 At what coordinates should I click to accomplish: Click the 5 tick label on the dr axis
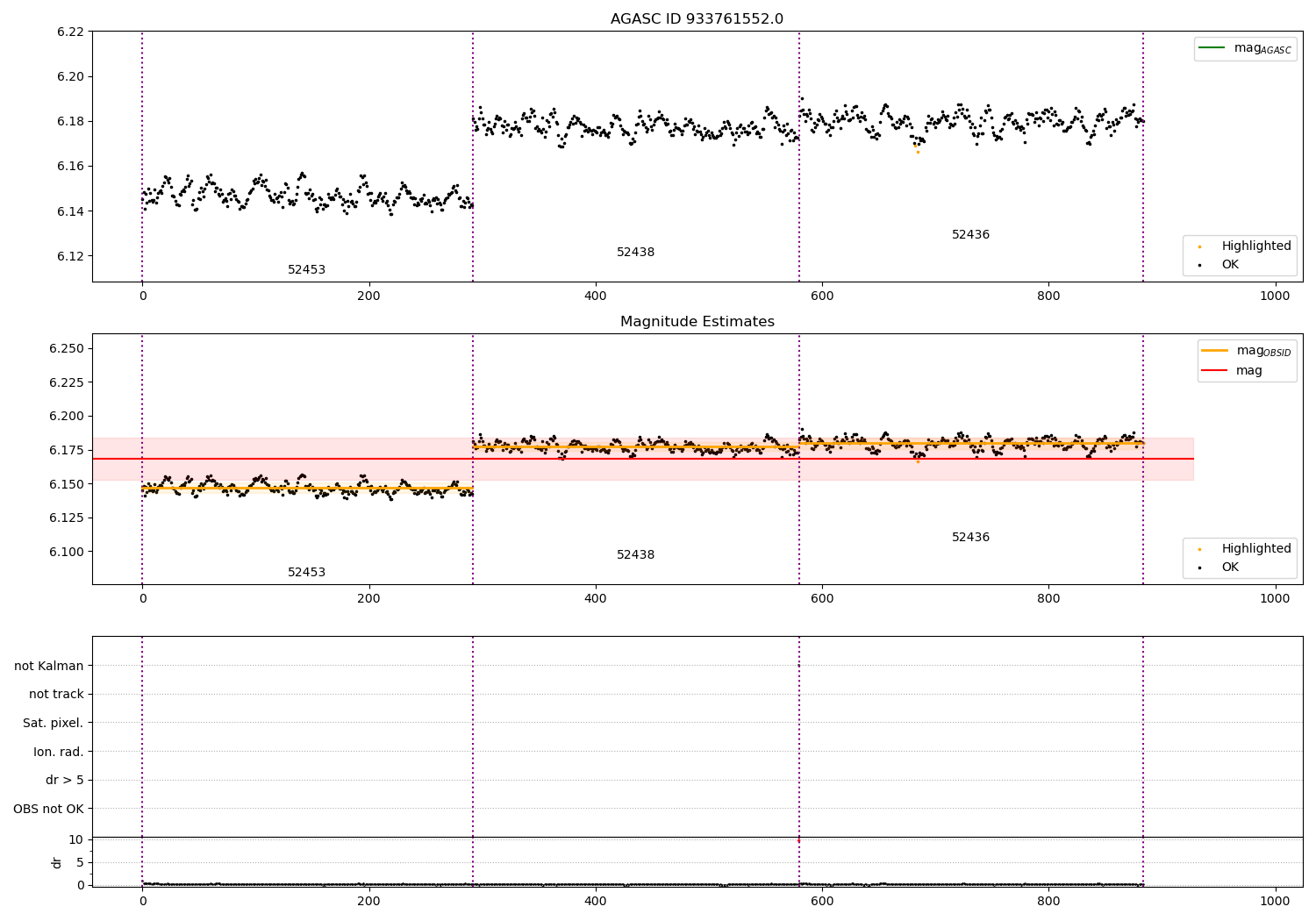(80, 862)
